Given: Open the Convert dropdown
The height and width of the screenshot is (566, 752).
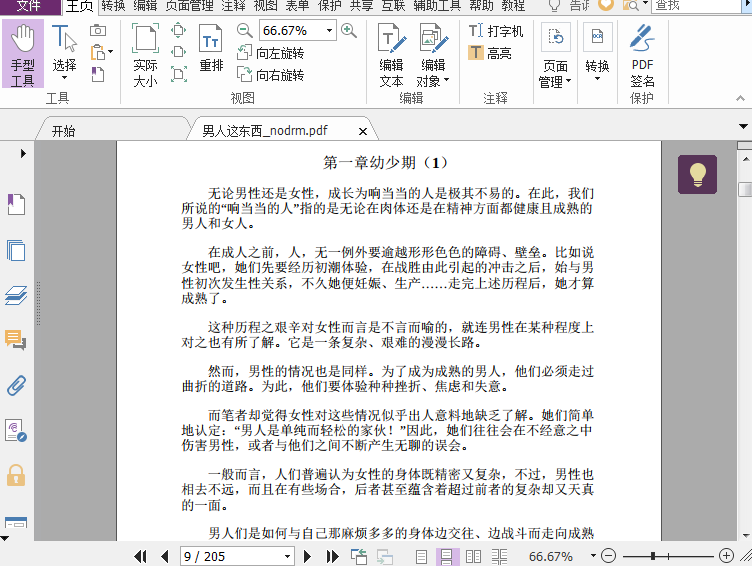Looking at the screenshot, I should (x=597, y=53).
